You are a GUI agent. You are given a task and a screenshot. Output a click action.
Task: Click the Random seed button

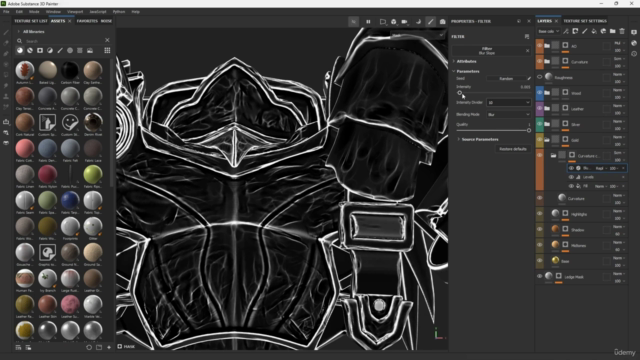tap(506, 78)
